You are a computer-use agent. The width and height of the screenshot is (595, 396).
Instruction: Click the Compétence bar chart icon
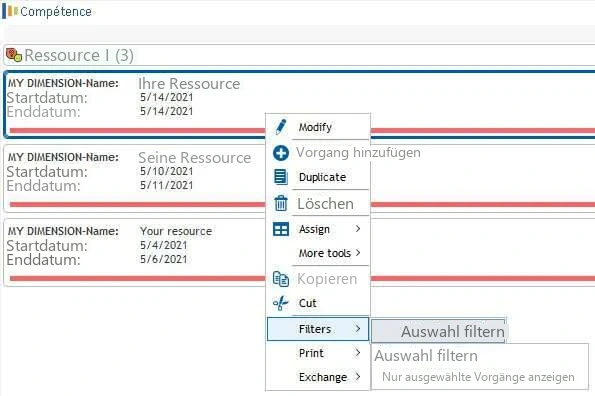point(10,11)
